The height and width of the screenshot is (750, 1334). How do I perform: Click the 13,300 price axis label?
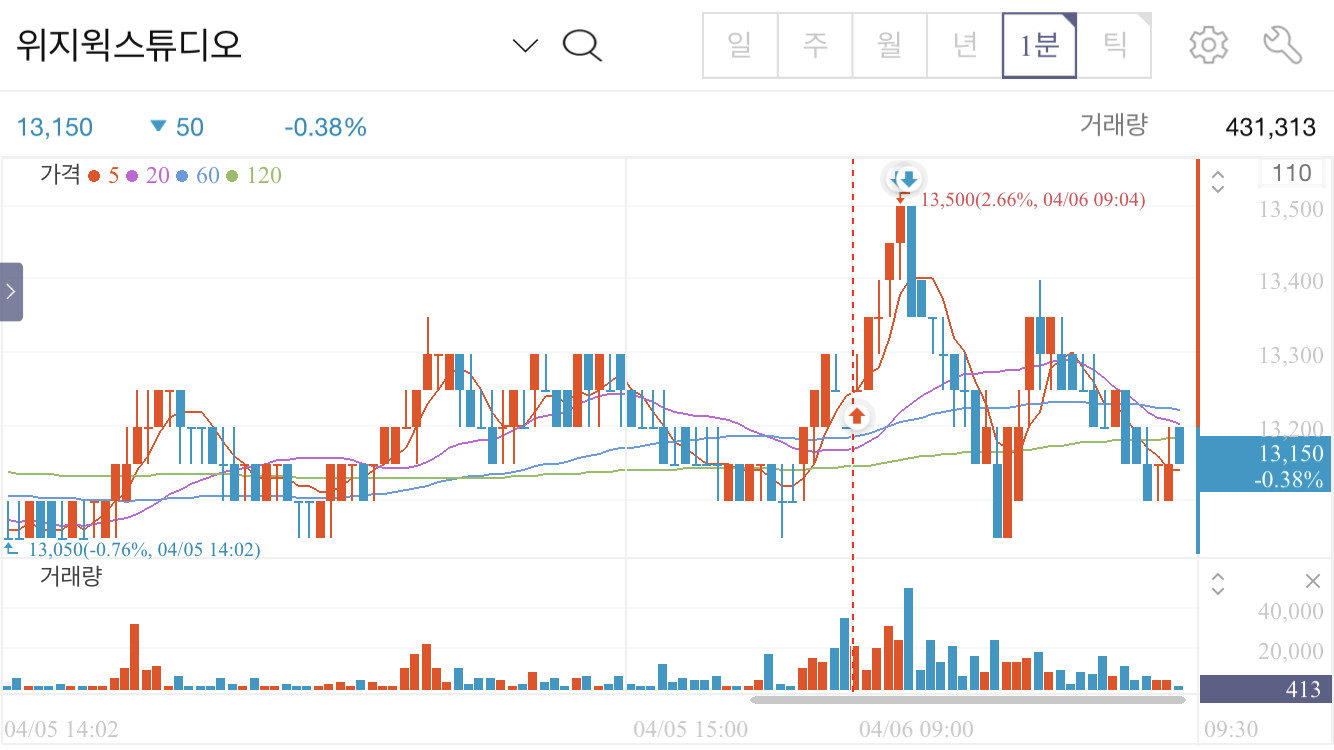(x=1291, y=356)
